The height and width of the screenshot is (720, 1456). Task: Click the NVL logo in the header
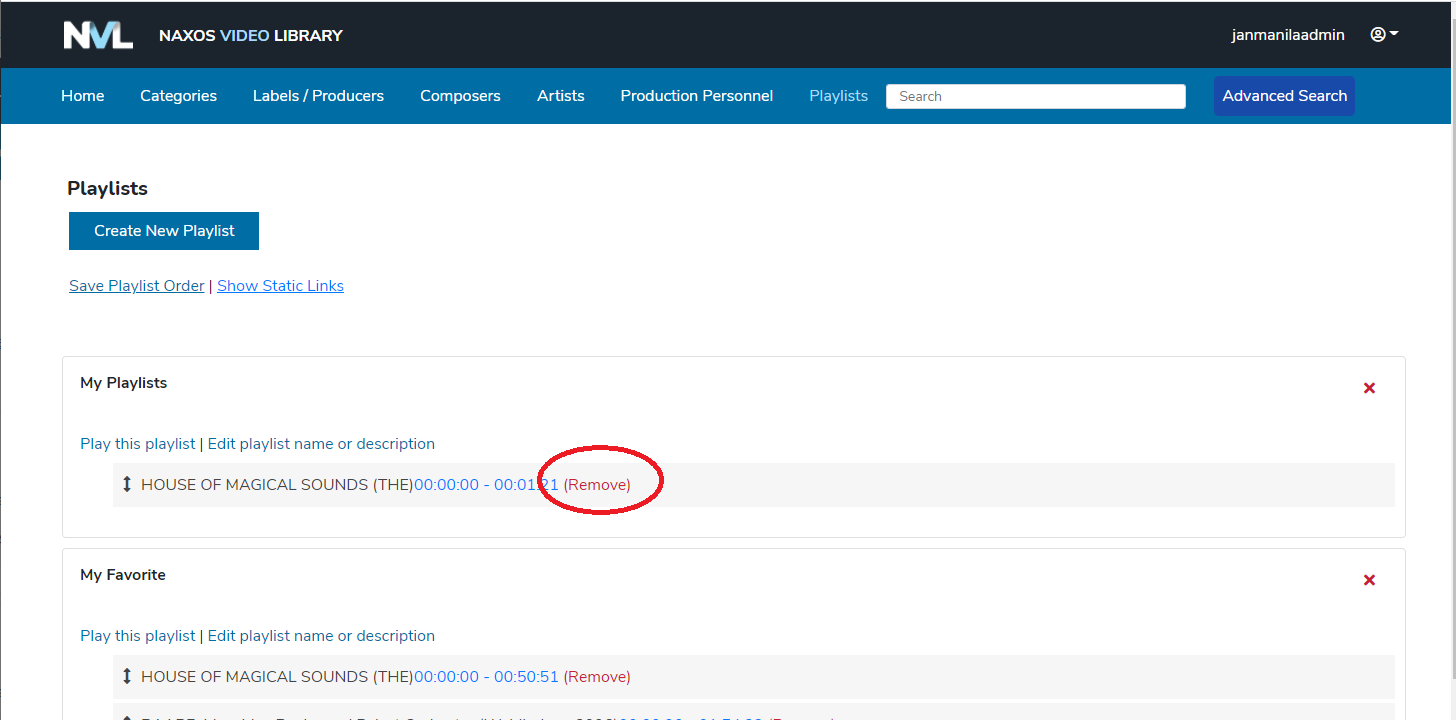click(98, 35)
